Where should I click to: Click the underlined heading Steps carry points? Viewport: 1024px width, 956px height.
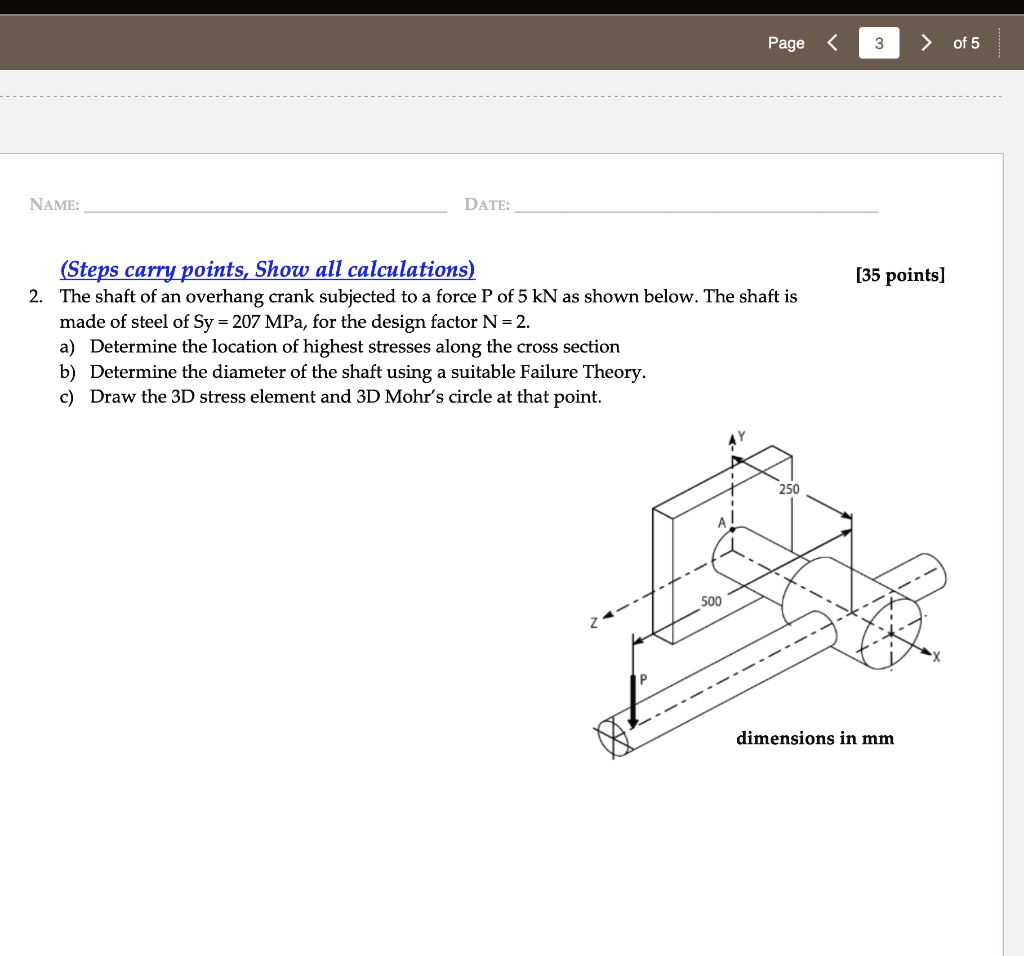pos(265,269)
